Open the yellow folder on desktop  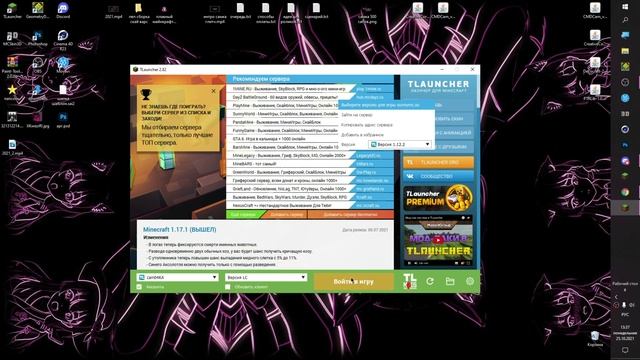click(139, 12)
